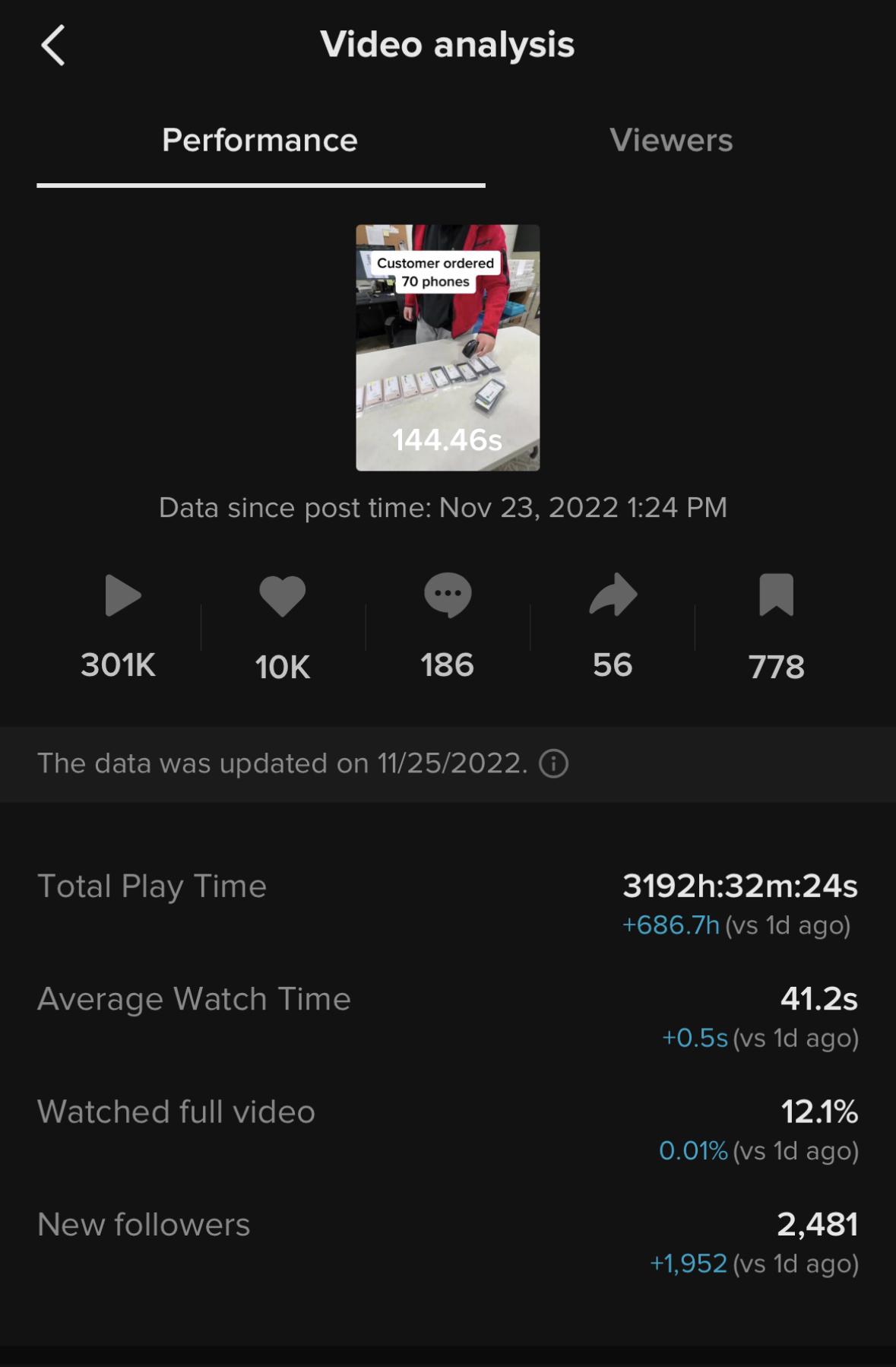Click the comments bubble icon
Screen dimensions: 896x1367
448,595
